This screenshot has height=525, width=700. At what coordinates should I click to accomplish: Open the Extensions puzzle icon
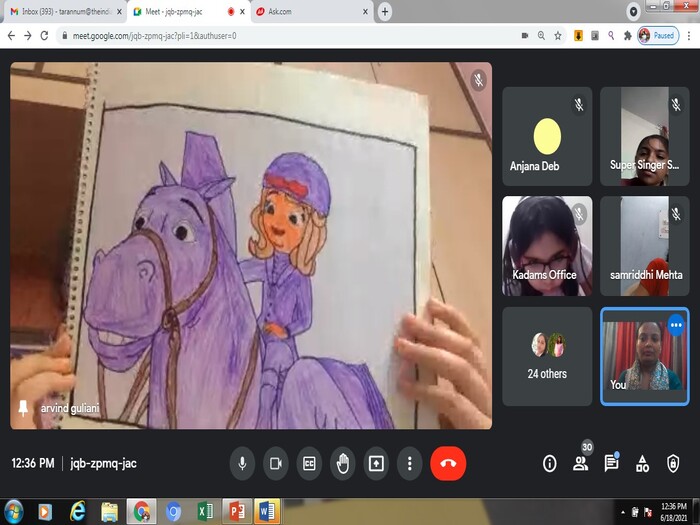(x=628, y=36)
